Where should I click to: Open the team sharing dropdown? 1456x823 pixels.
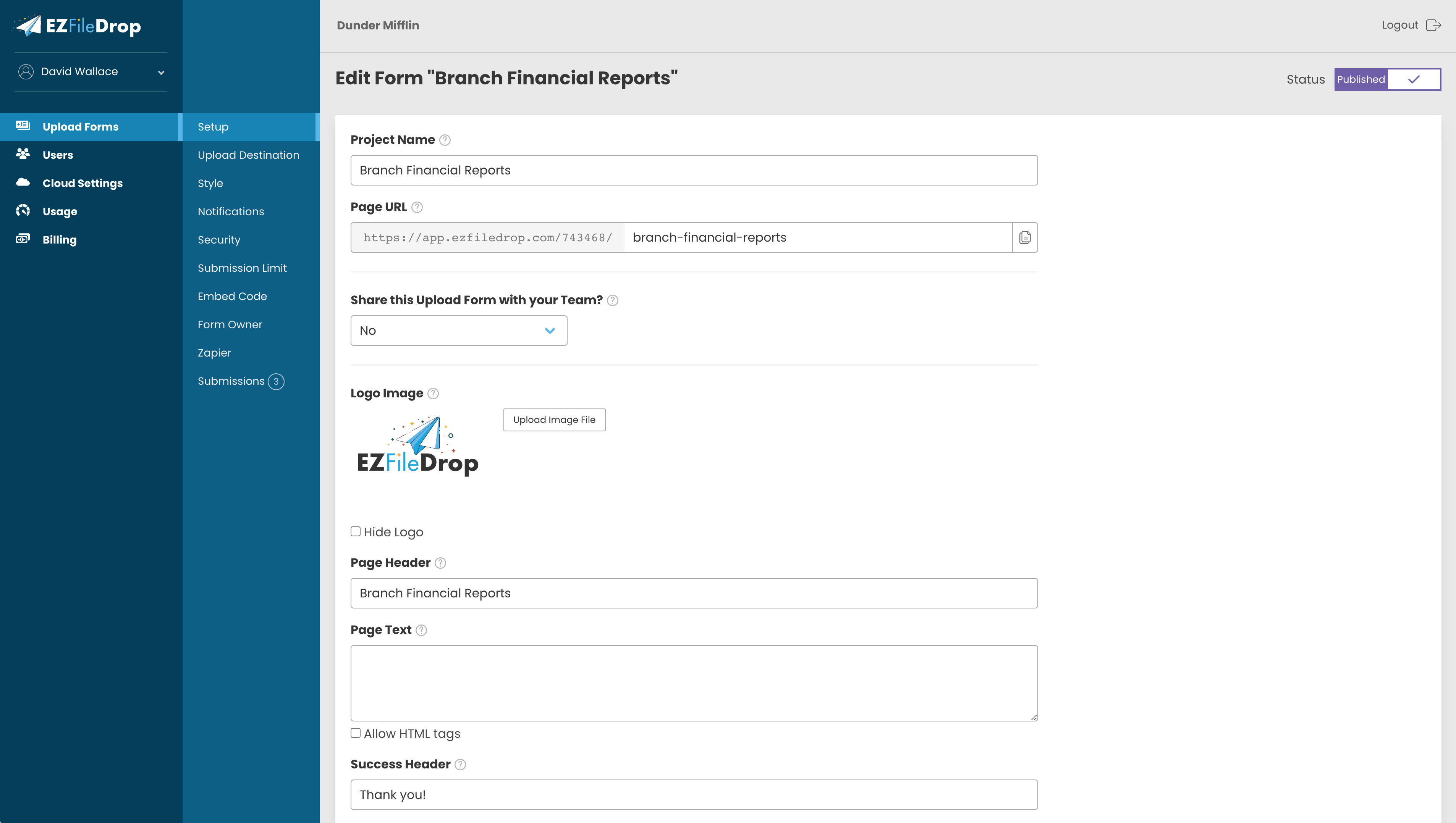[458, 330]
